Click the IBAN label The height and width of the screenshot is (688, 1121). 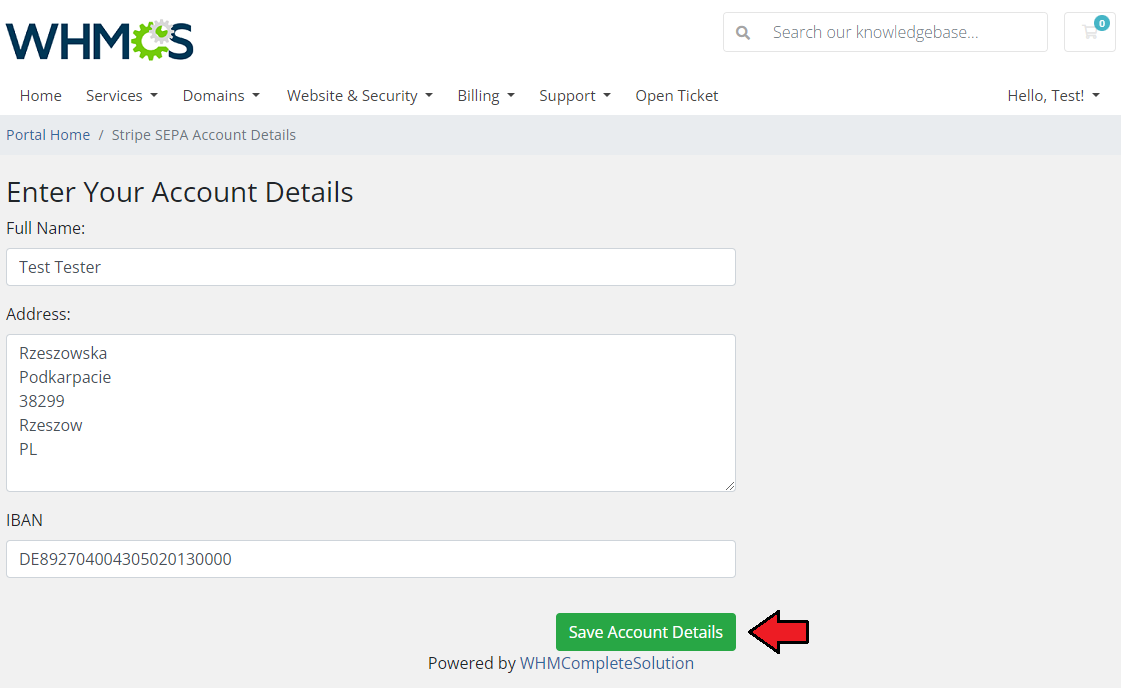pyautogui.click(x=24, y=520)
